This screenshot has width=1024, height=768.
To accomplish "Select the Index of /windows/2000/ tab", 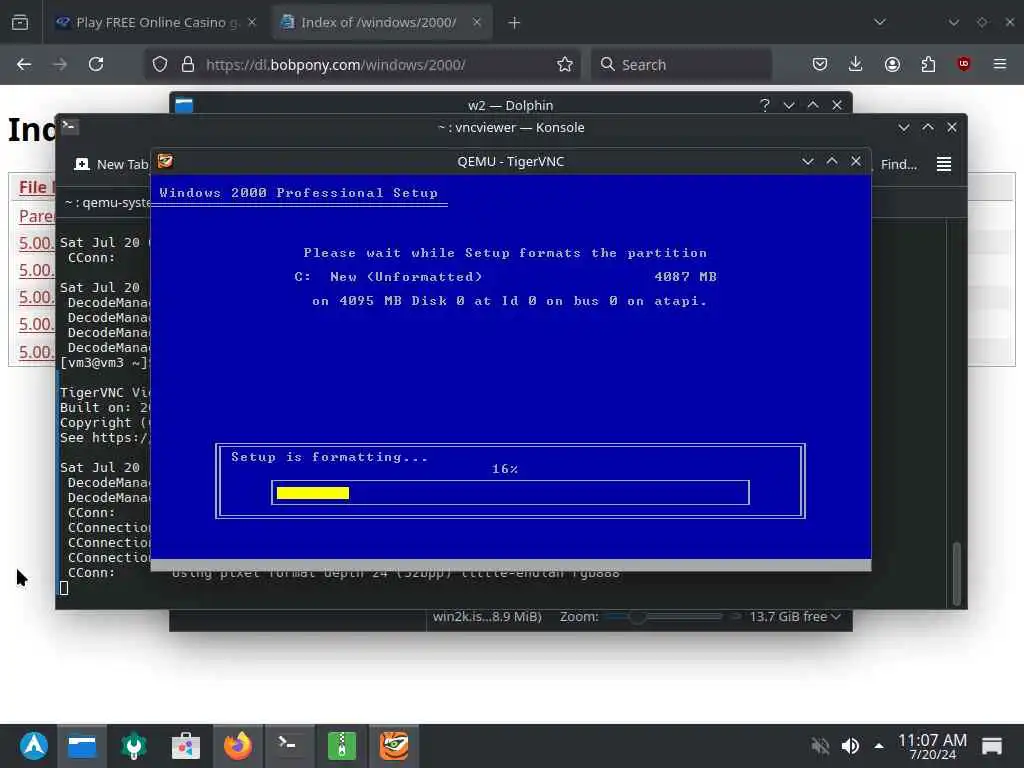I will point(381,22).
